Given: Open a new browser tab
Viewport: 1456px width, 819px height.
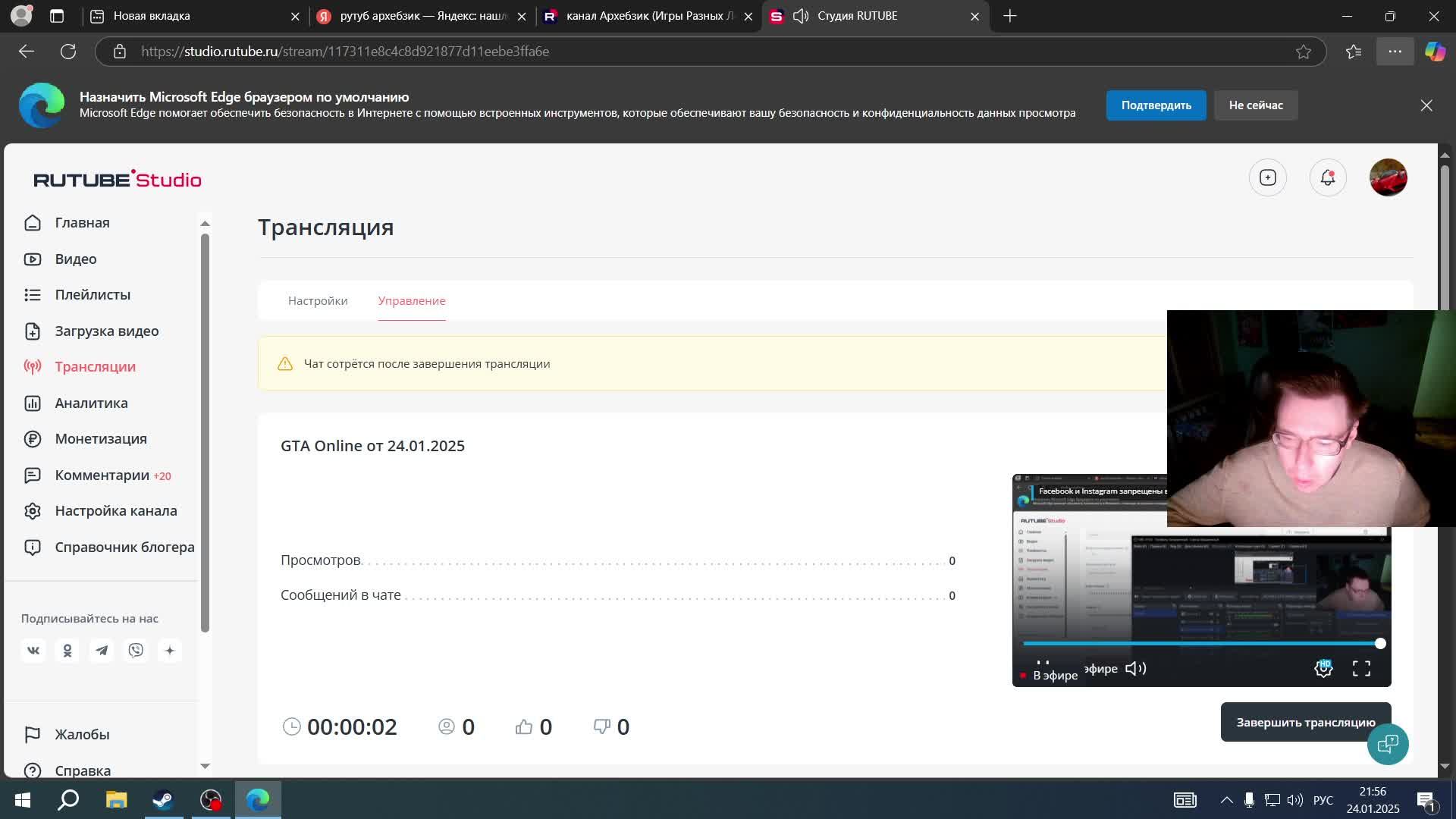Looking at the screenshot, I should pyautogui.click(x=1009, y=16).
